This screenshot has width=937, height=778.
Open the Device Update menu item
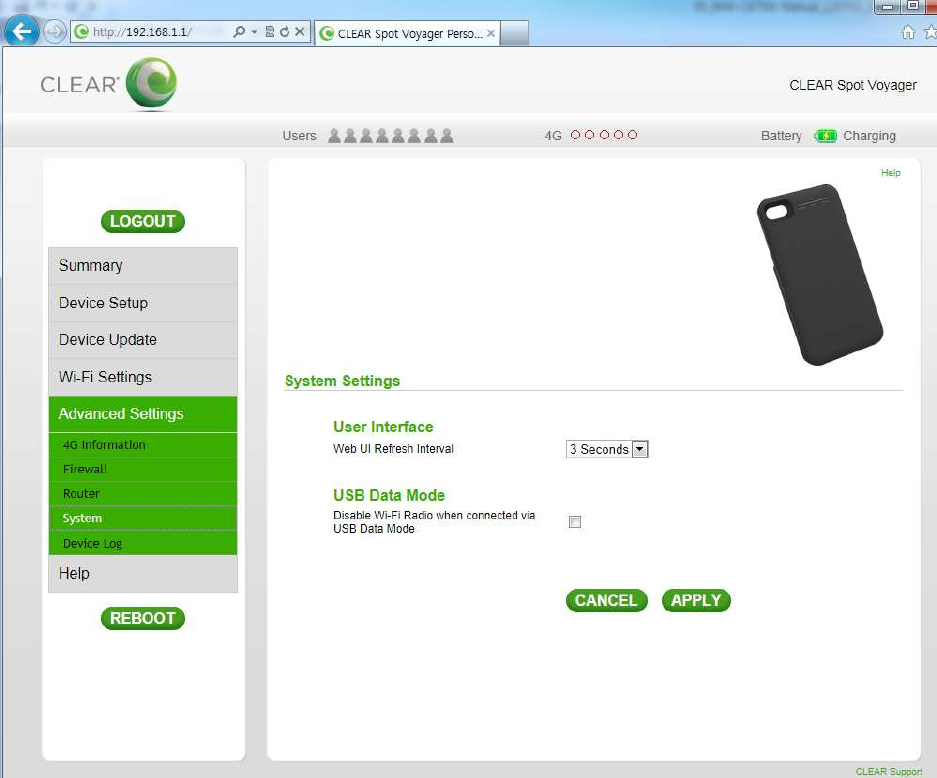tap(143, 340)
